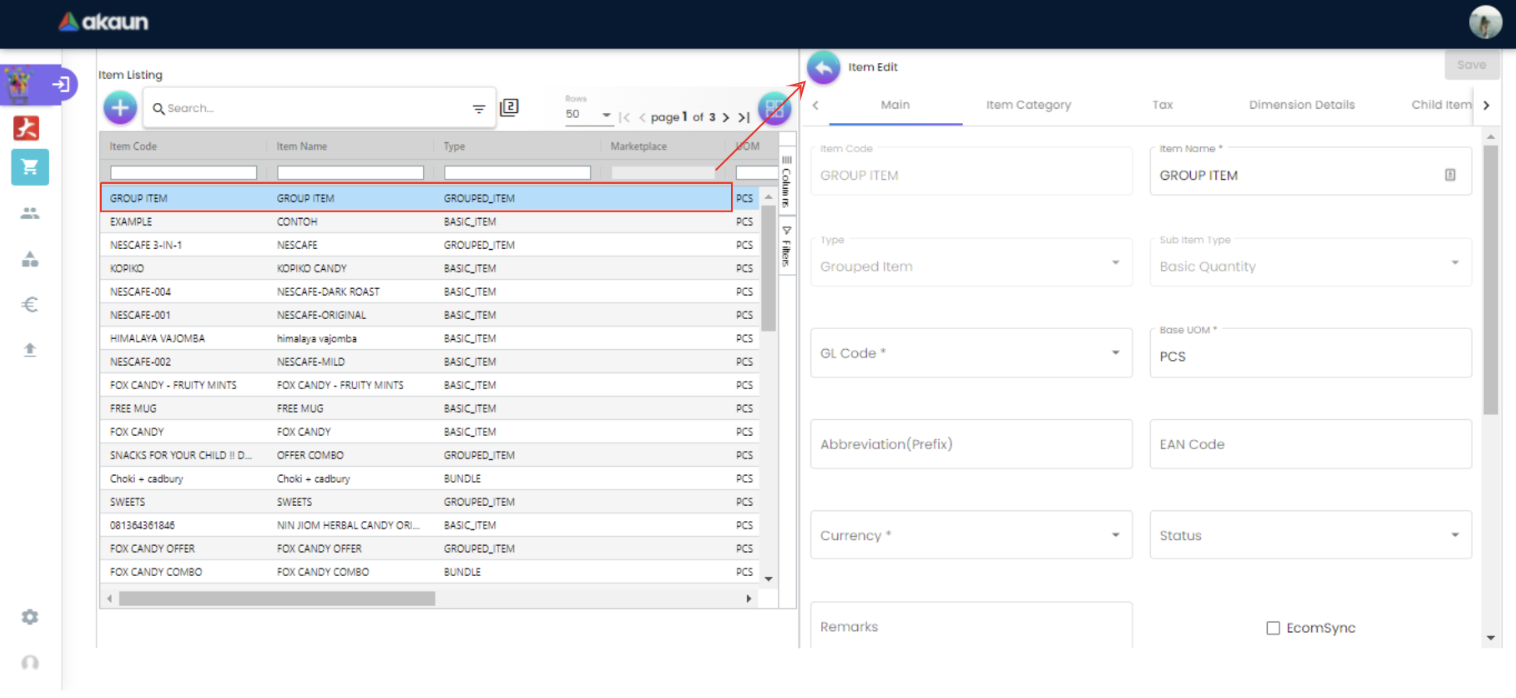Click the grid view button above the table
This screenshot has height=698, width=1516.
[773, 108]
